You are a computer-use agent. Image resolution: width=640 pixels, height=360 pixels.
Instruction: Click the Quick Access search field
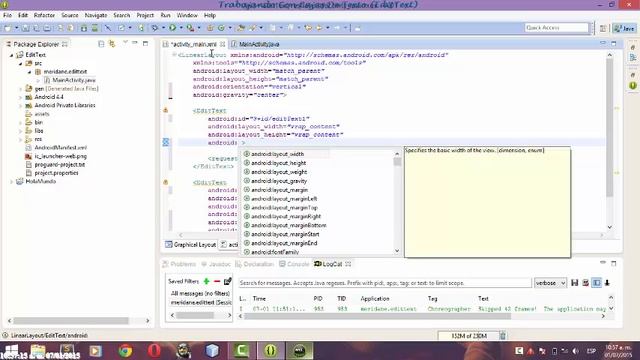[x=557, y=28]
